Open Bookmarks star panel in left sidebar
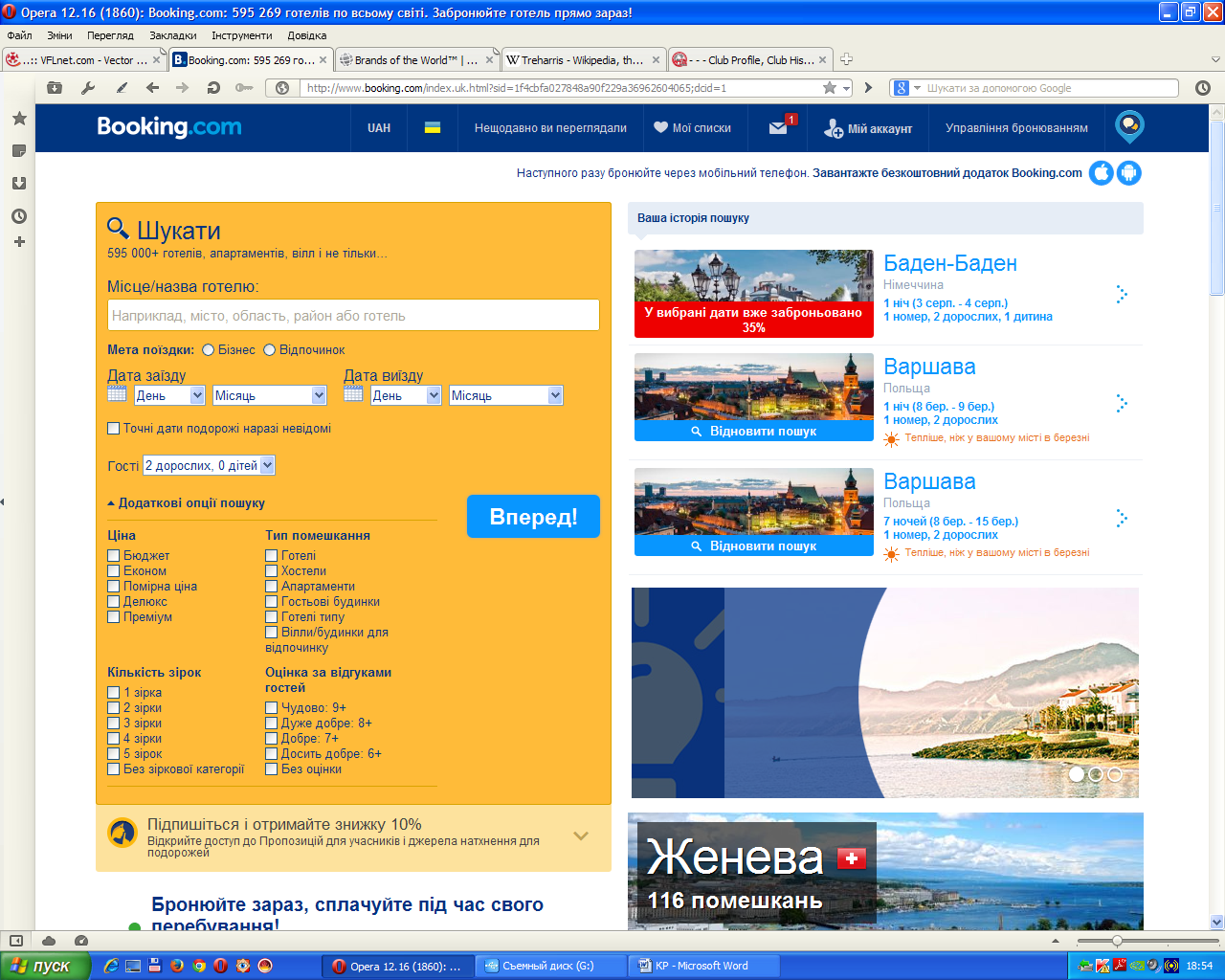This screenshot has height=980, width=1225. pos(19,119)
